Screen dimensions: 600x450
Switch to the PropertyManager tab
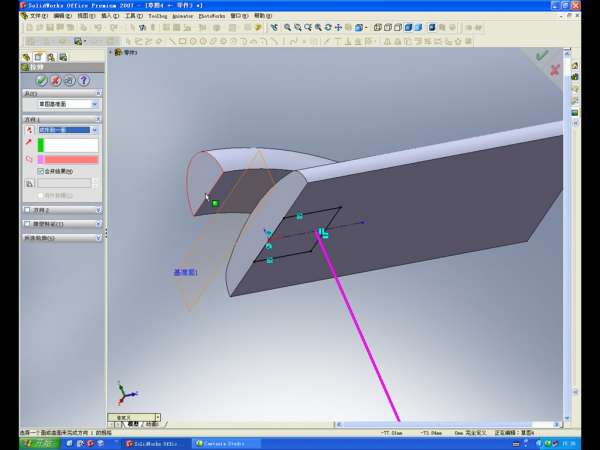(x=38, y=57)
